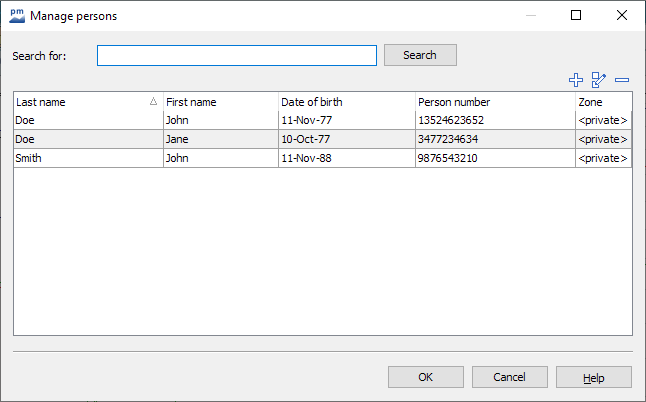Image resolution: width=646 pixels, height=402 pixels.
Task: Click the remove person minus icon
Action: 622,80
